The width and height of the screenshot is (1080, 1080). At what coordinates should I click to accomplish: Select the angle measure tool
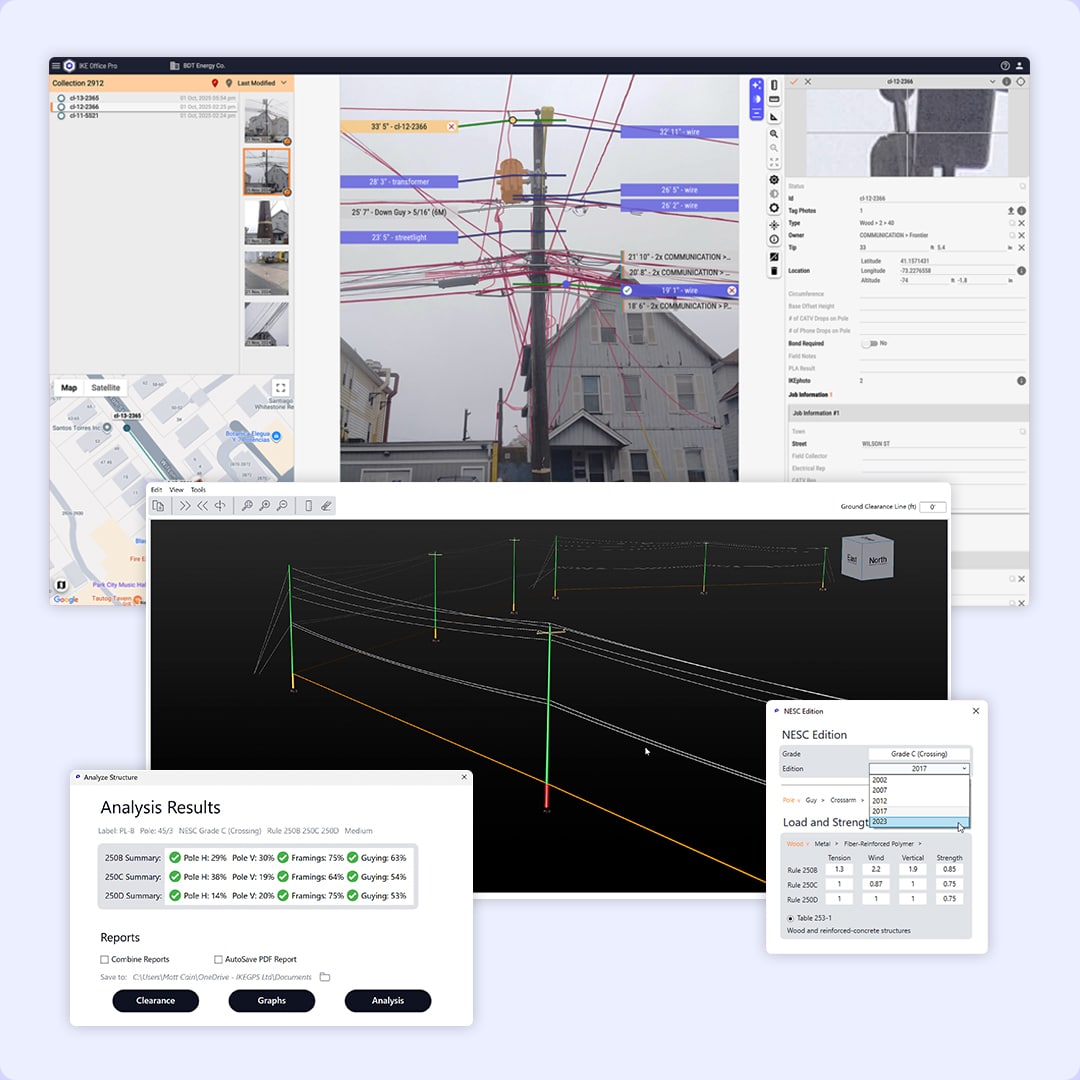[x=774, y=116]
